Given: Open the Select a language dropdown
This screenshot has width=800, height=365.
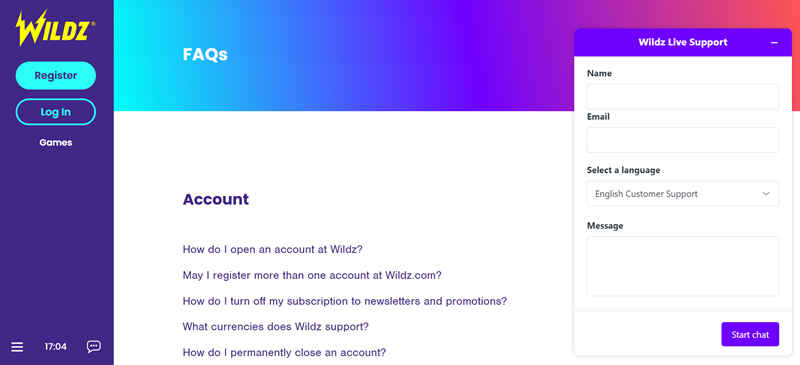Looking at the screenshot, I should coord(683,194).
